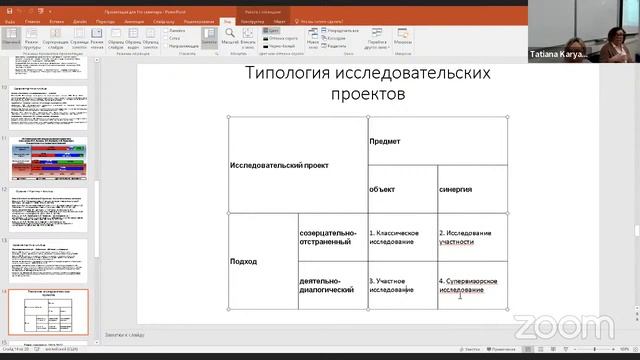This screenshot has width=640, height=360.
Task: Select slide 12 thumbnail in the panel
Action: click(x=48, y=210)
